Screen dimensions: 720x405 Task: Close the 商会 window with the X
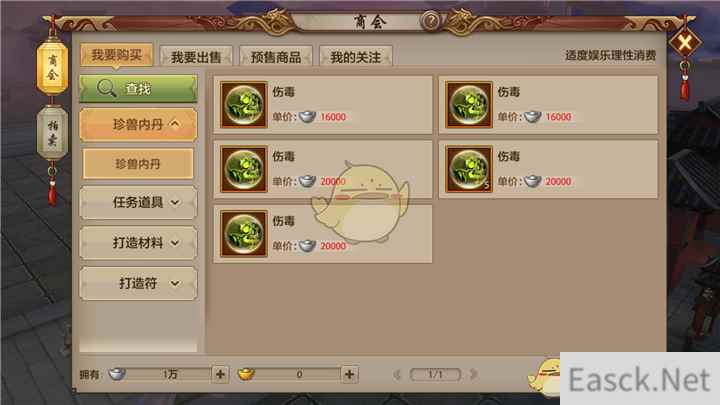(x=685, y=43)
